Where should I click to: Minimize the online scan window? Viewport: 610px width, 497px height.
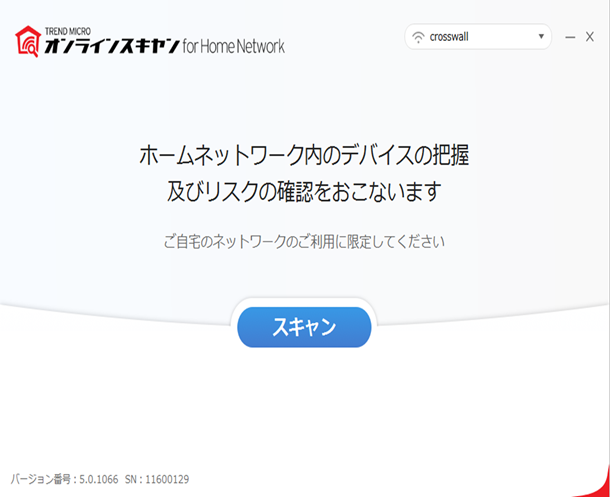(570, 37)
